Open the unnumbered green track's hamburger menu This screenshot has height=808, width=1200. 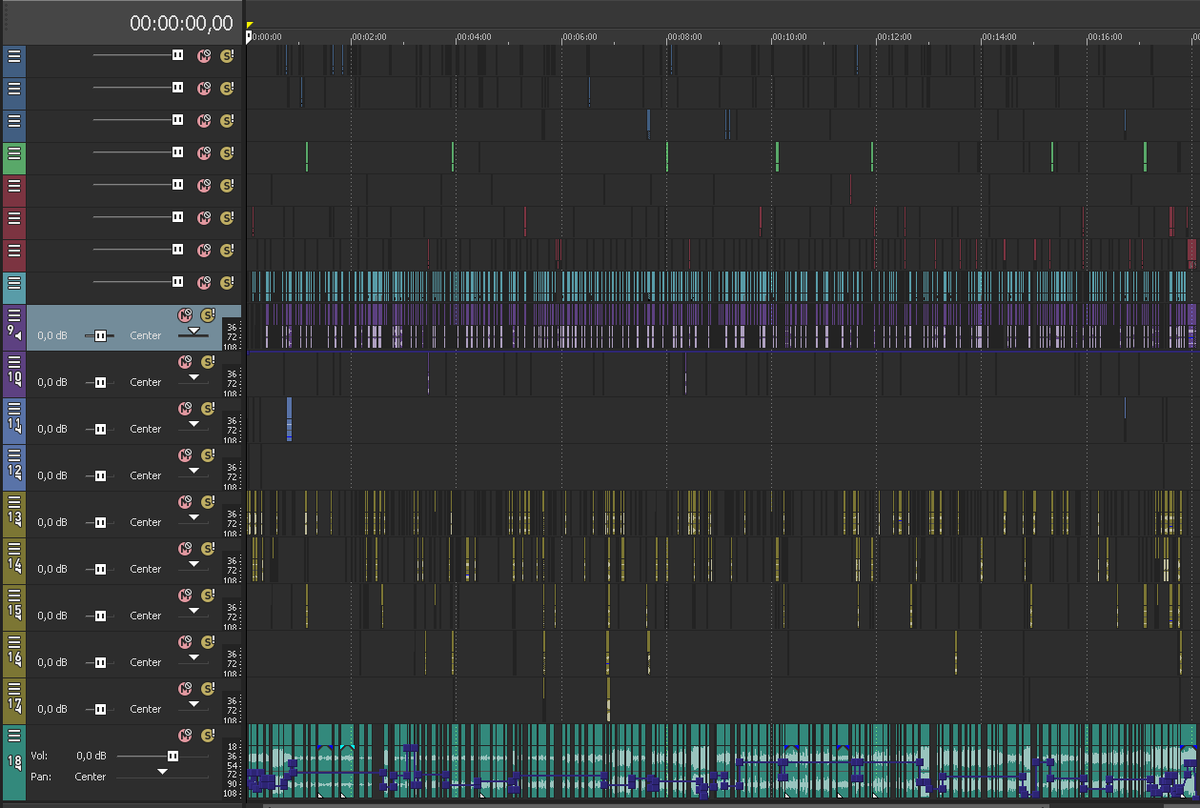[x=14, y=153]
